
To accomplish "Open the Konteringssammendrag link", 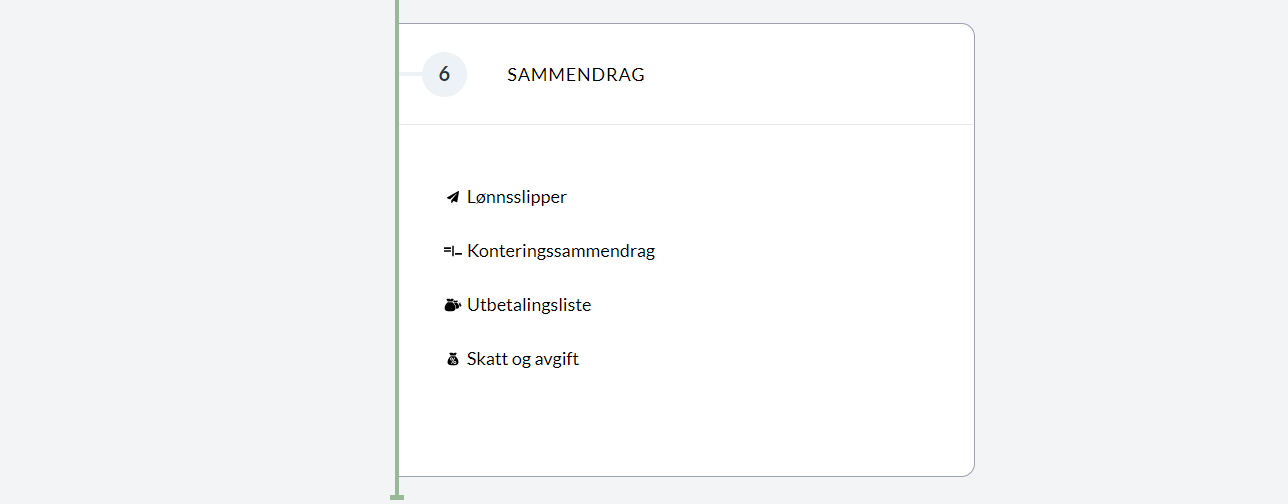I will (x=560, y=251).
